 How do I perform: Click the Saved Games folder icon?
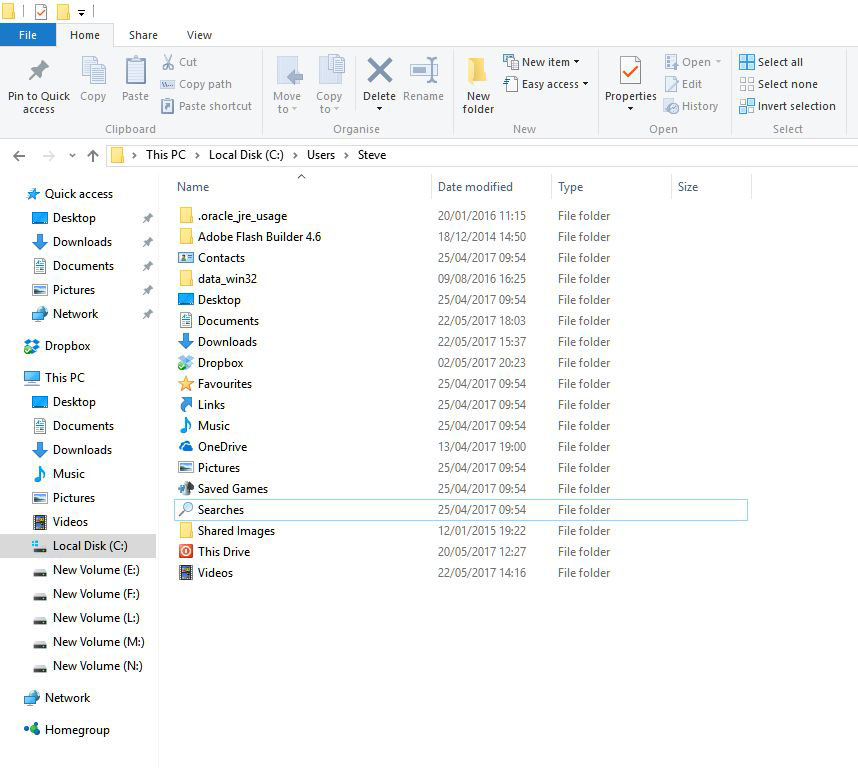click(186, 488)
